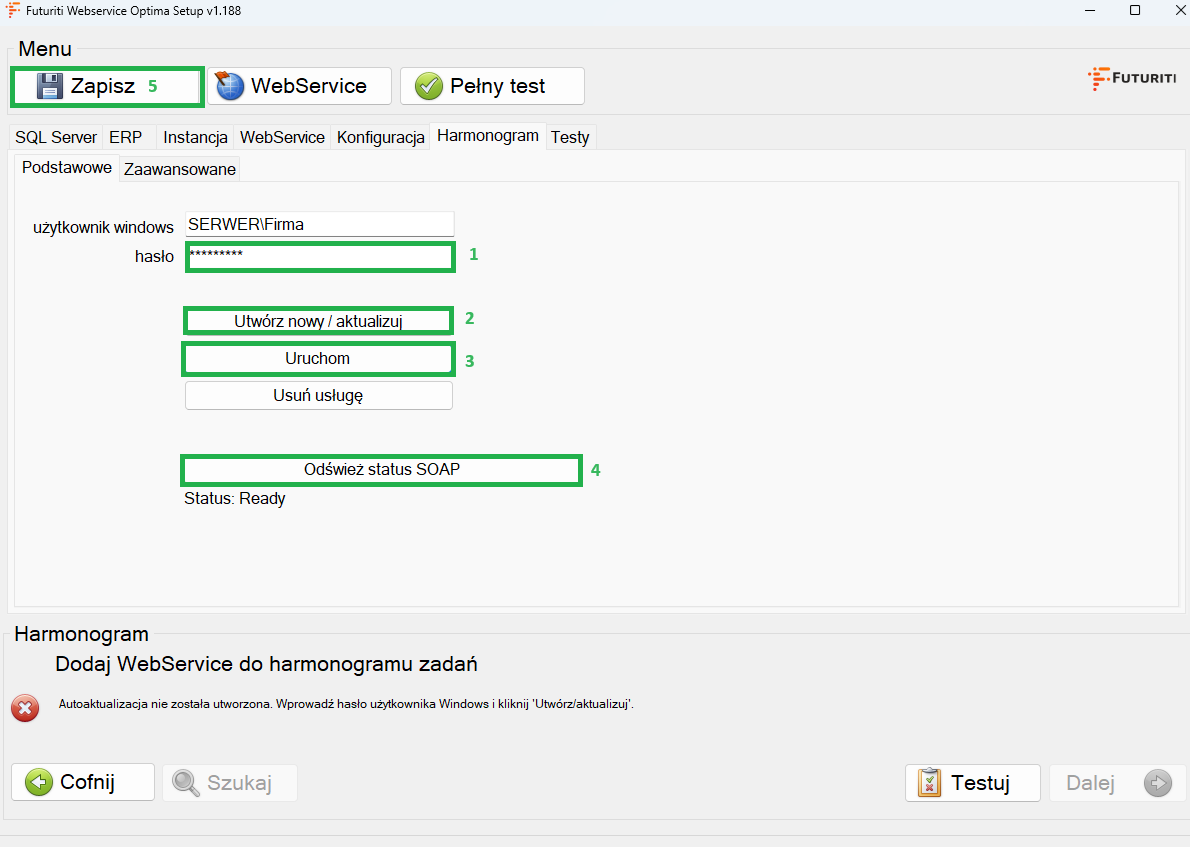Open the SQL Server tab
Screen dimensions: 1190x847
click(x=56, y=138)
